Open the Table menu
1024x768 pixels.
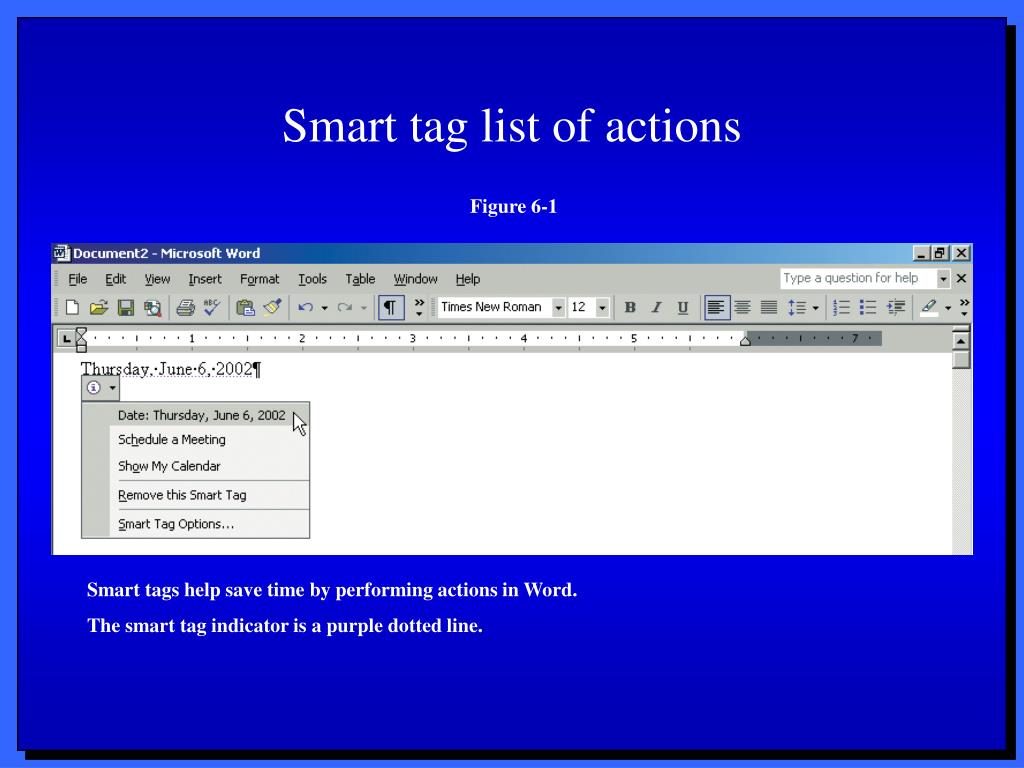pyautogui.click(x=360, y=279)
